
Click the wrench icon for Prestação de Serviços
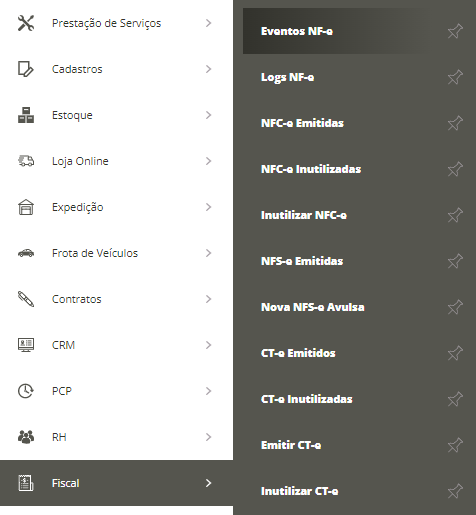click(x=26, y=23)
